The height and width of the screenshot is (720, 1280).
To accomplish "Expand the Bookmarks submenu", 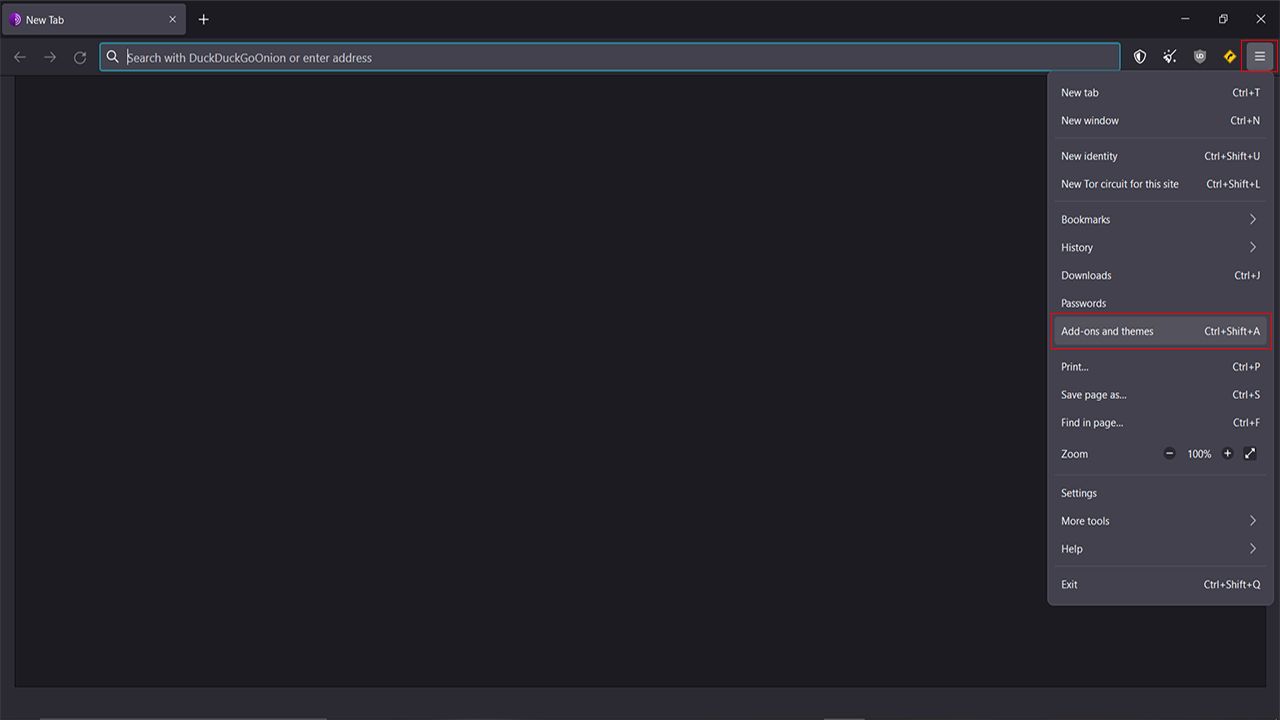I will tap(1160, 220).
